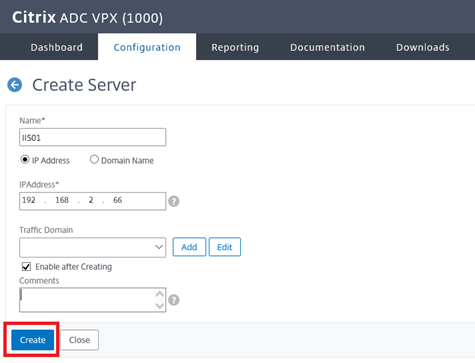Open the Reporting tab

point(235,47)
